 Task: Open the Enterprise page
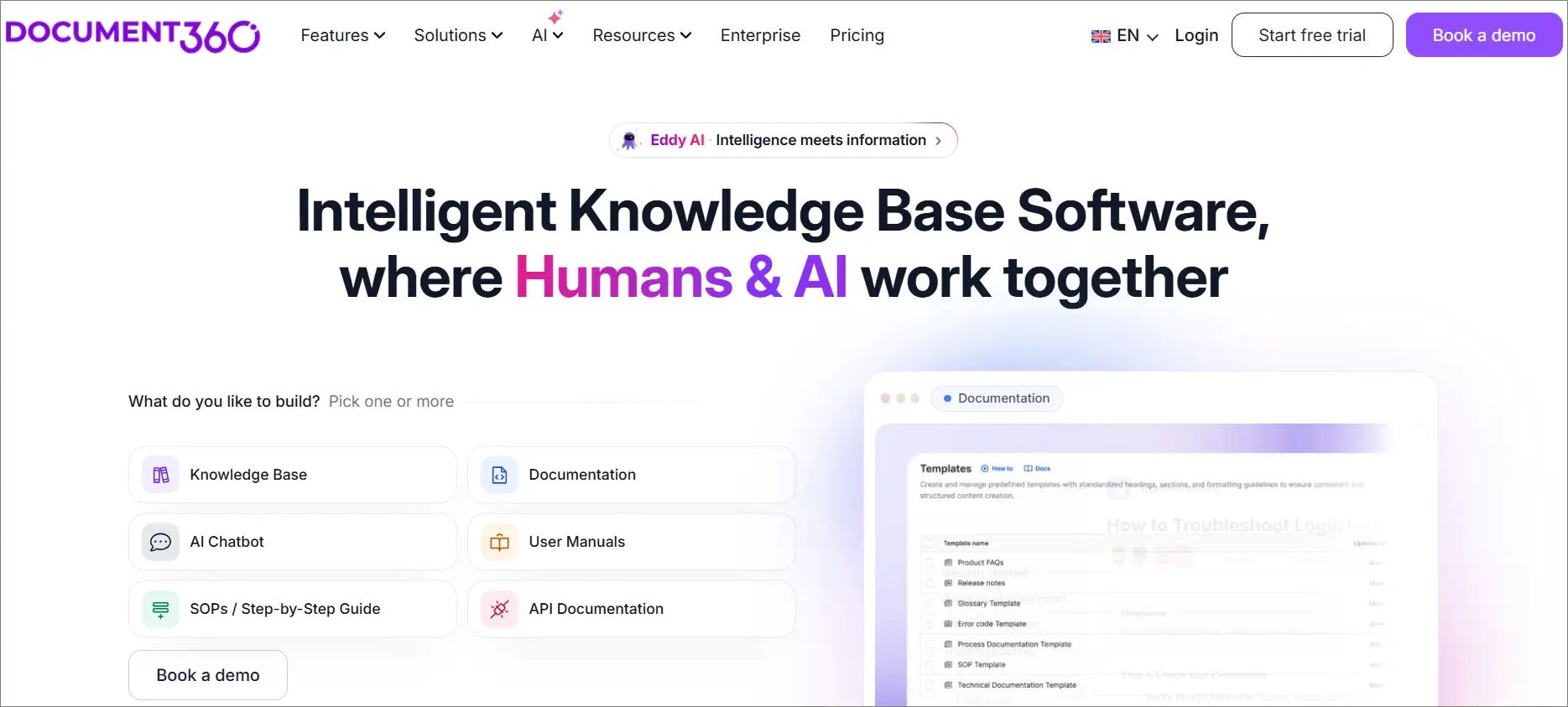[760, 35]
